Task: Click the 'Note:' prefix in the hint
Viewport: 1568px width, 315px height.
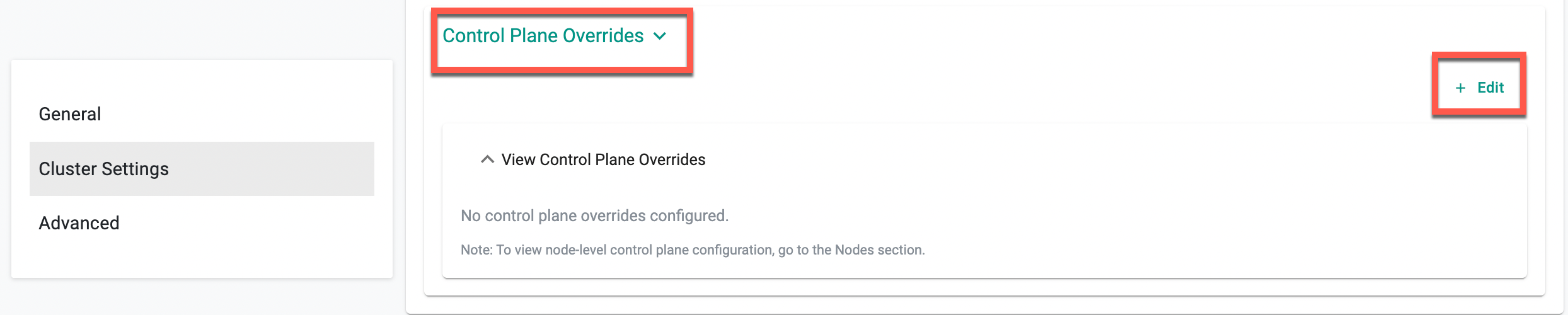Action: point(476,250)
